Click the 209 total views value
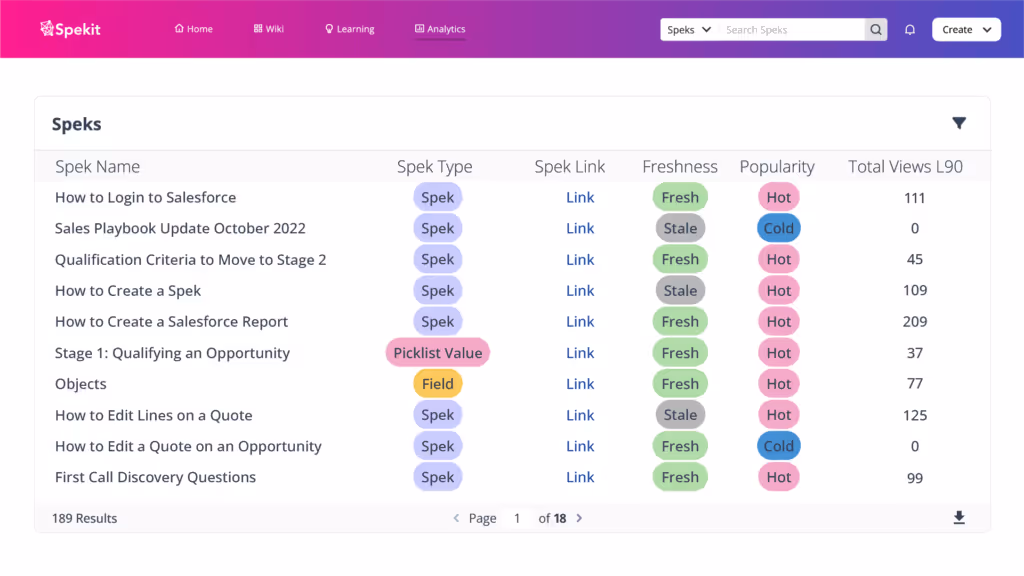 pyautogui.click(x=914, y=321)
